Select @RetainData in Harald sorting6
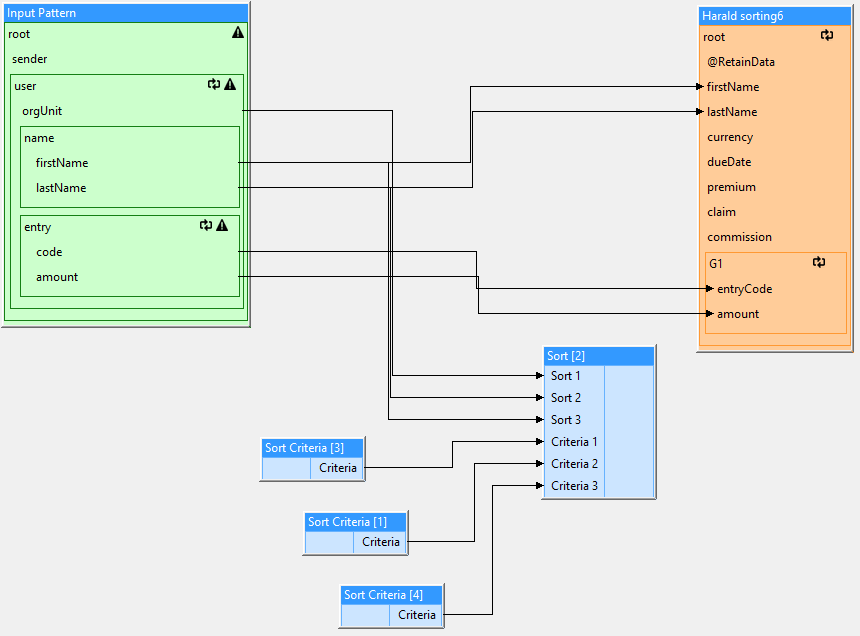This screenshot has height=636, width=860. click(741, 62)
